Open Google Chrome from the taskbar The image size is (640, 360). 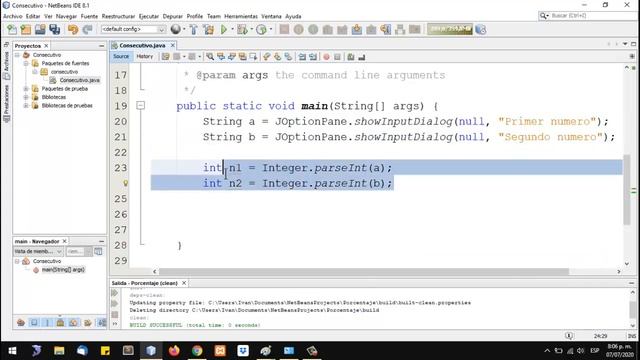click(x=197, y=351)
